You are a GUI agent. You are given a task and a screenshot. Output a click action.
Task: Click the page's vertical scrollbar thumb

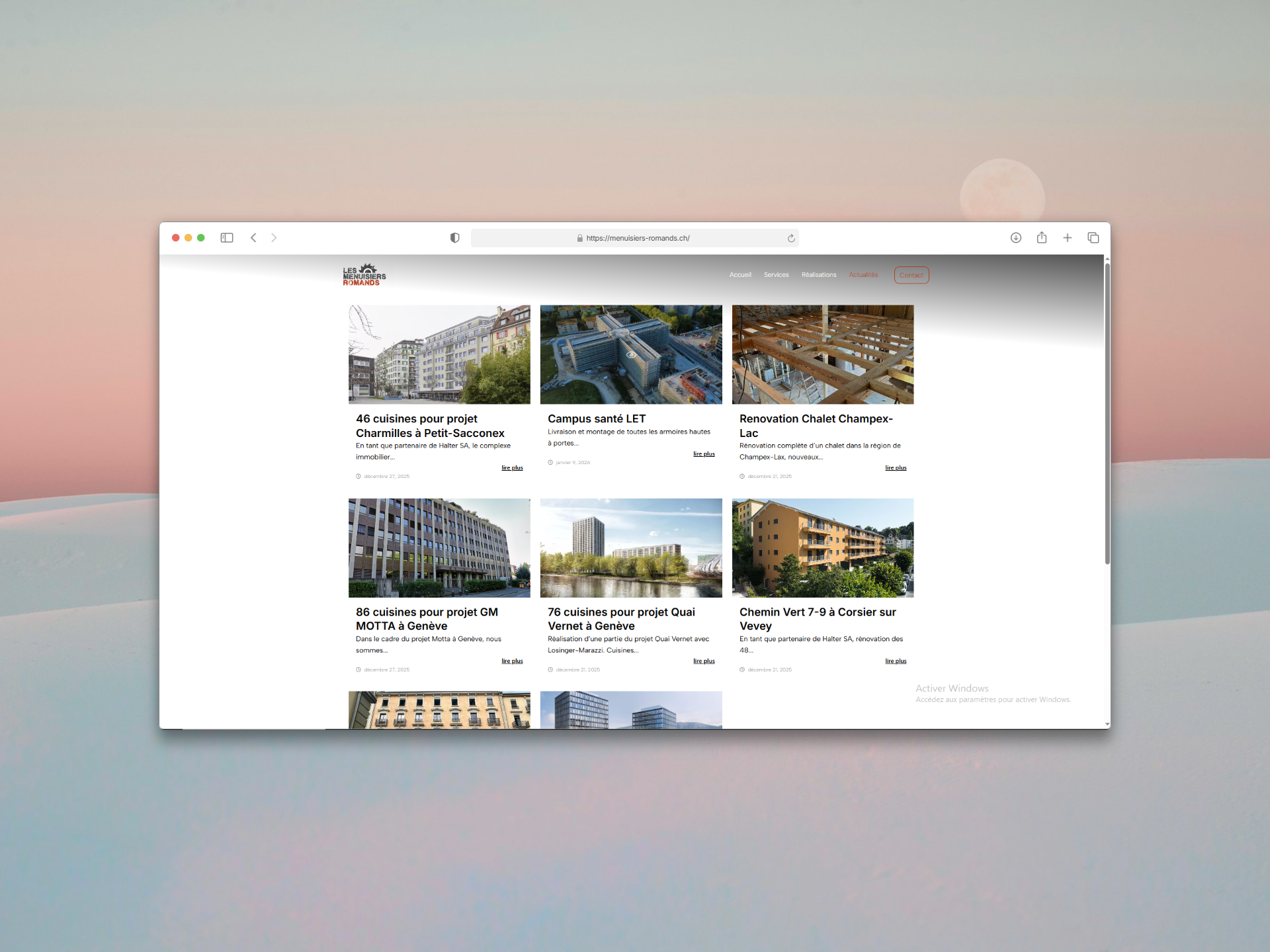click(x=1107, y=413)
